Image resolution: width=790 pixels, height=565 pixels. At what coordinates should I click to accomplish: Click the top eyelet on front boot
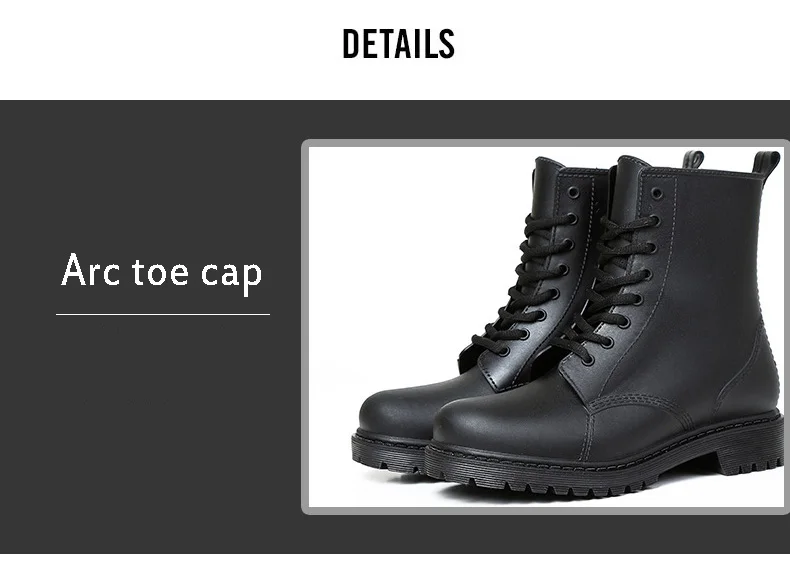point(656,194)
